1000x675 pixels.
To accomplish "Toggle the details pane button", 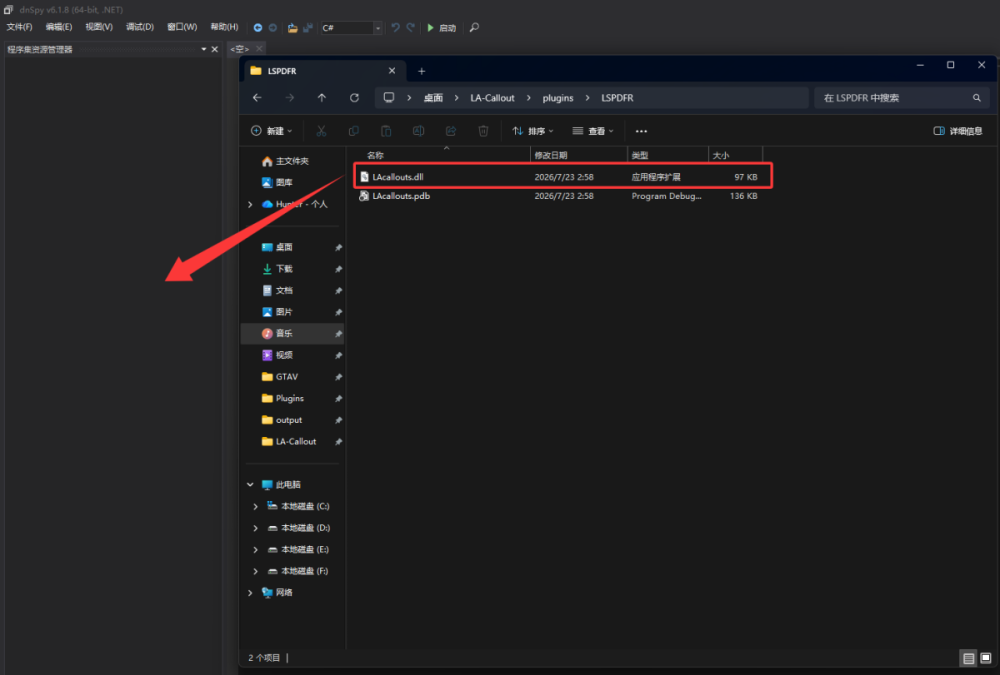I will [957, 131].
